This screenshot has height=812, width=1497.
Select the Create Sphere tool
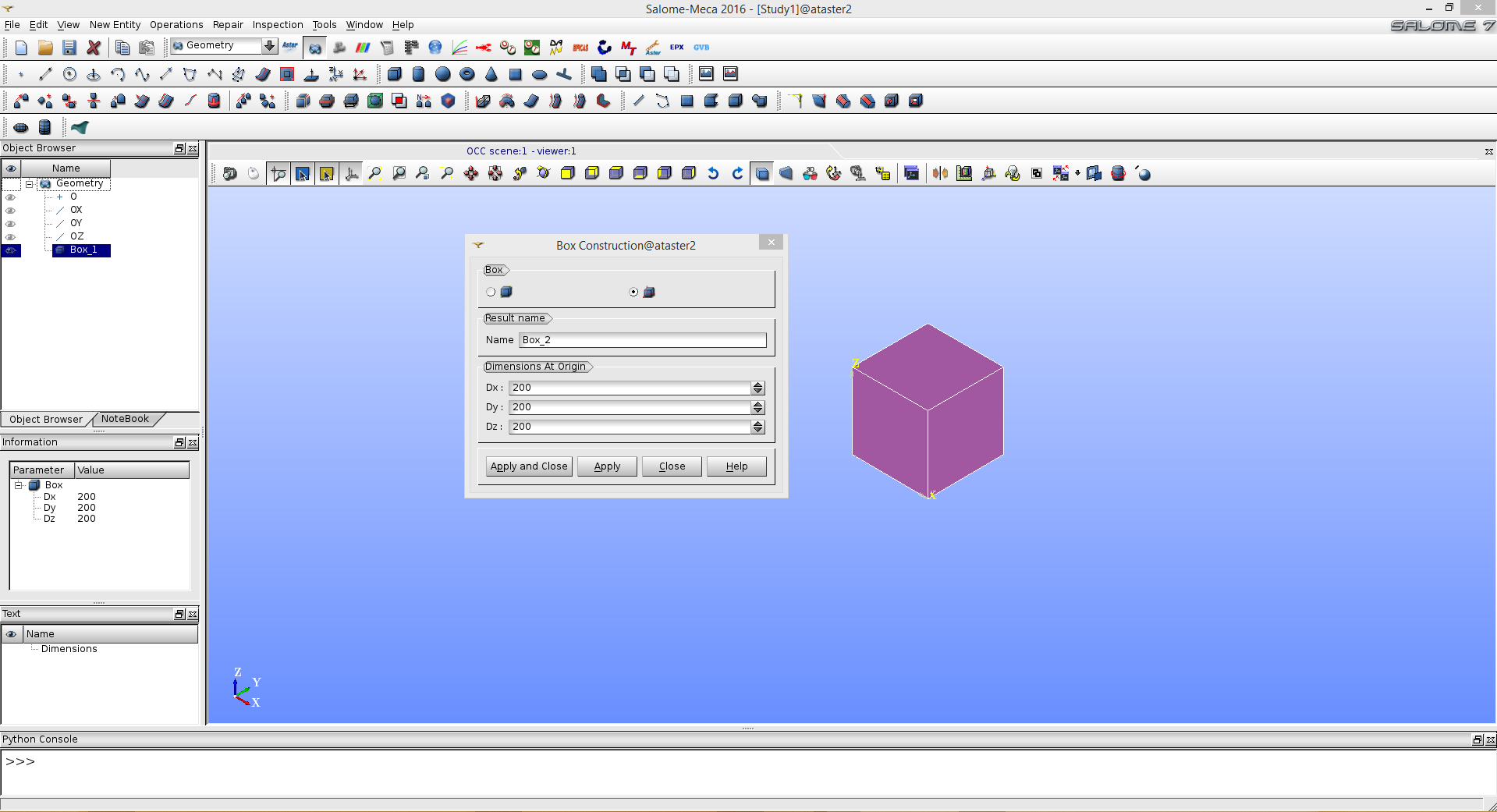pos(443,74)
